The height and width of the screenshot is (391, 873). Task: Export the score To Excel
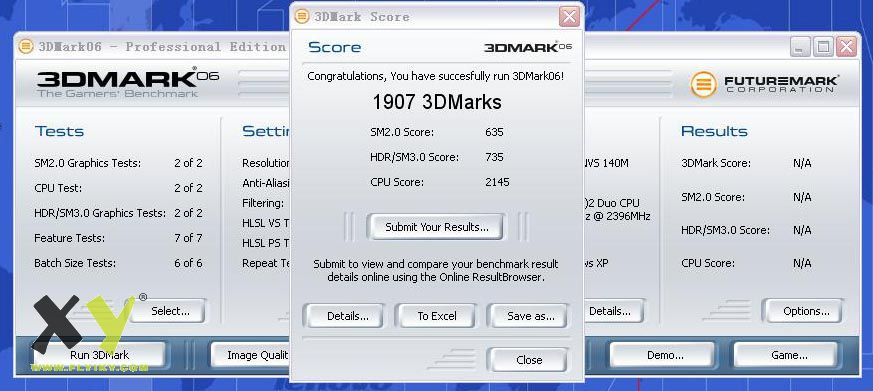click(x=436, y=316)
